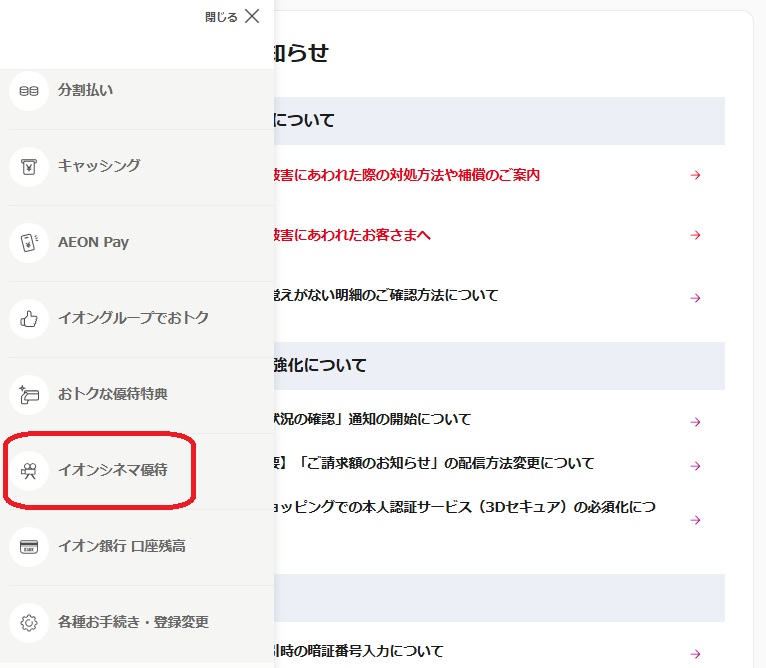
Task: Click arrow beside 3Dセキュア notice
Action: pyautogui.click(x=696, y=520)
